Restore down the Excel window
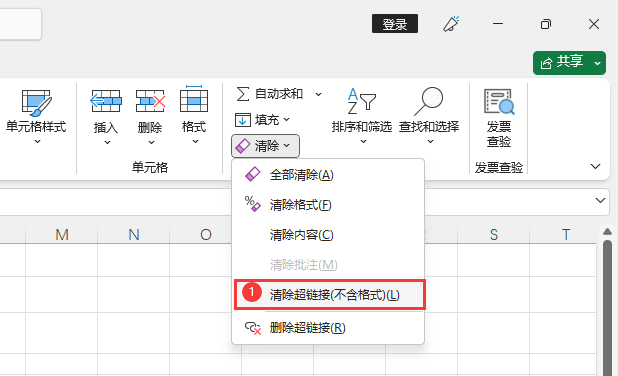The image size is (618, 376). (x=546, y=24)
